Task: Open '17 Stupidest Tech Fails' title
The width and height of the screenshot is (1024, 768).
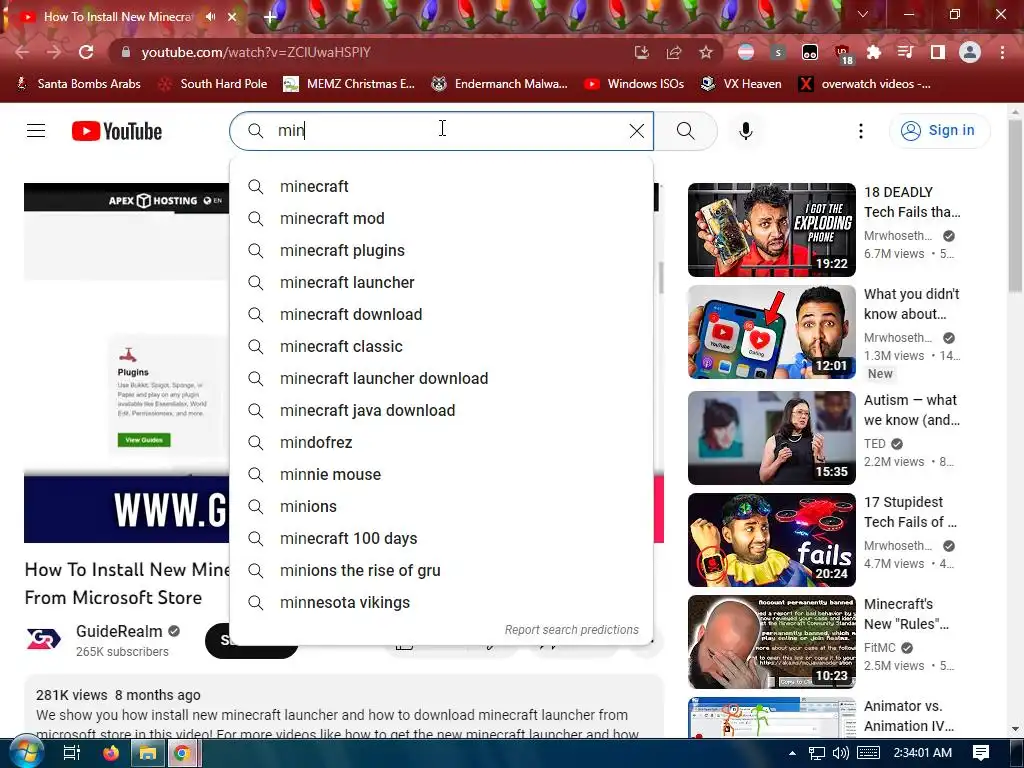Action: coord(910,512)
